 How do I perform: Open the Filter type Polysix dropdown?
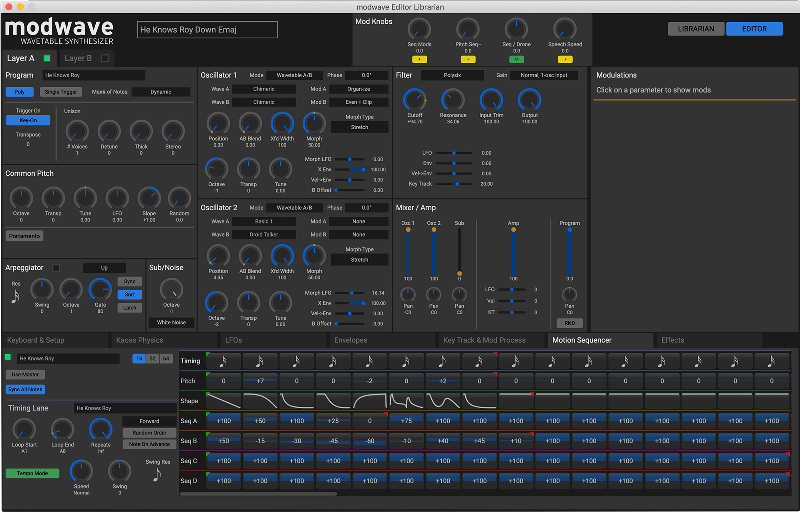pos(452,75)
